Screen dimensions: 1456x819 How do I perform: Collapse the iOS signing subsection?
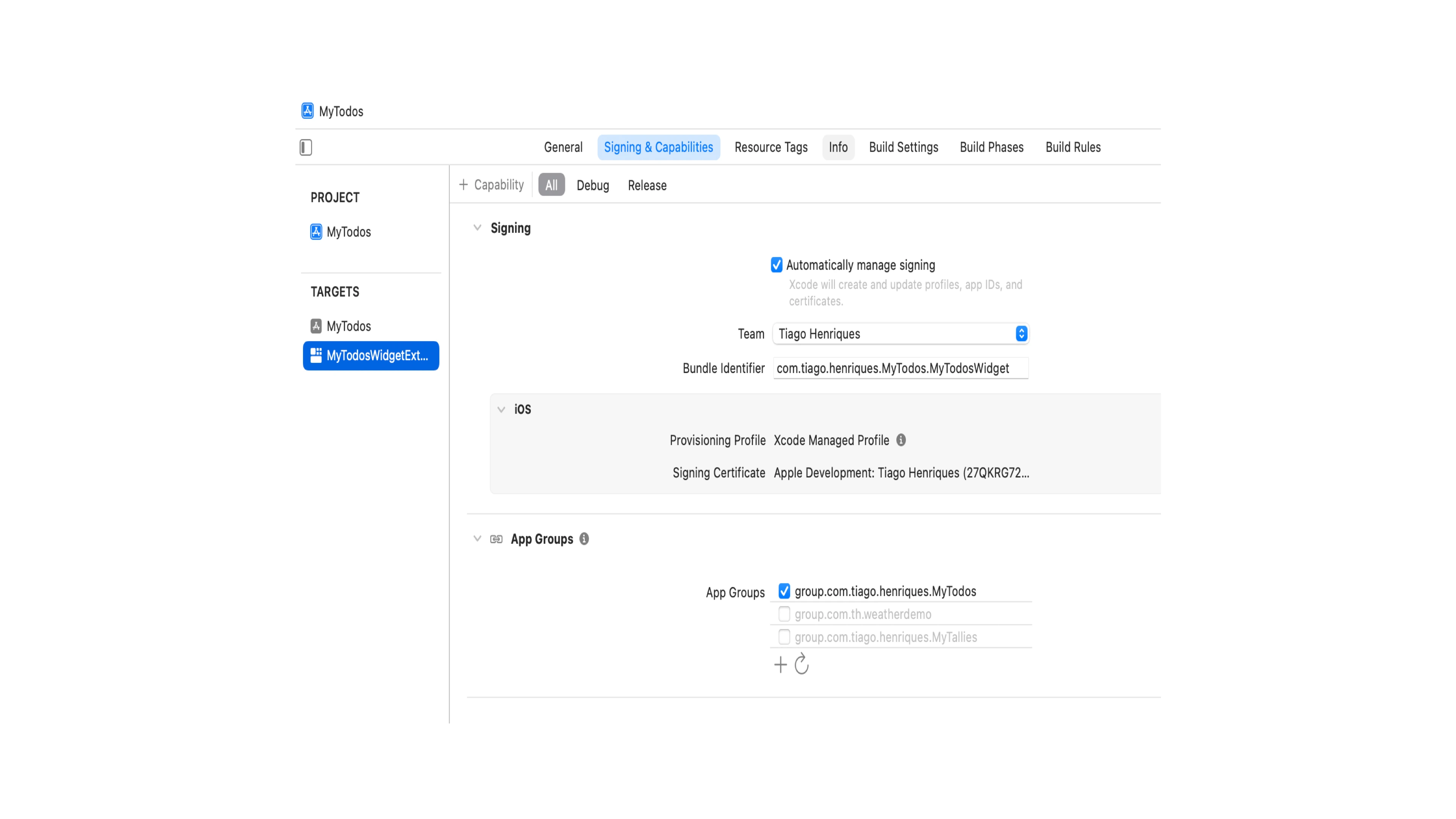(501, 410)
